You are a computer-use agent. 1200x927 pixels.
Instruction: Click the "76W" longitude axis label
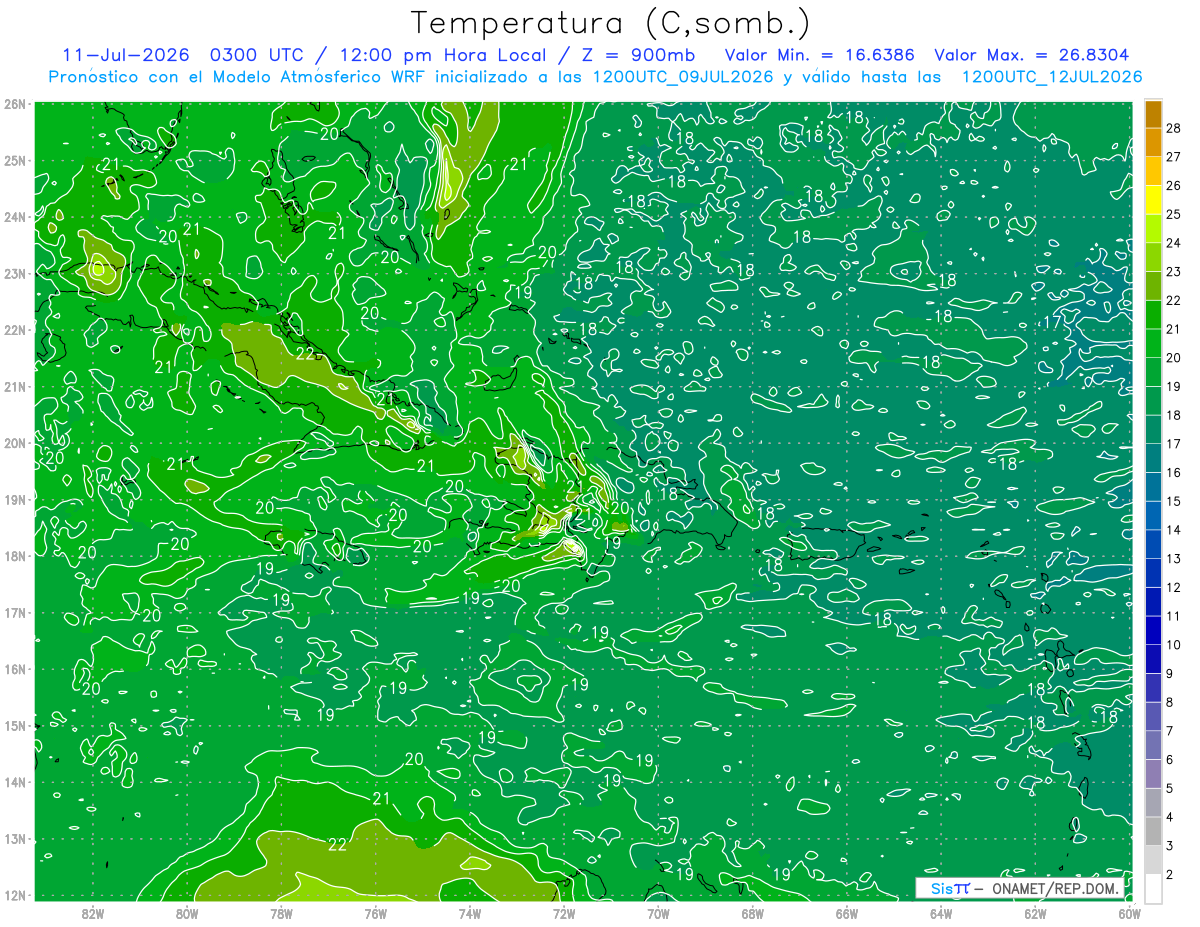(376, 913)
